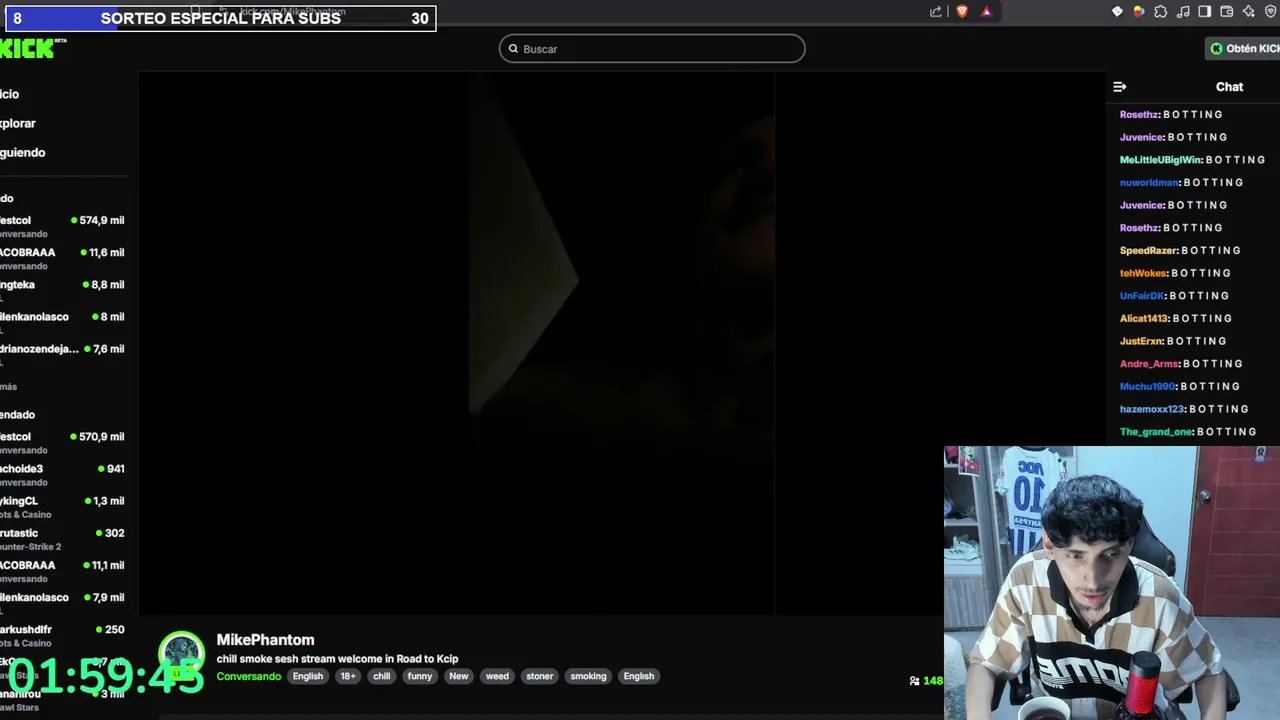Collapse the chat panel with arrow icon
This screenshot has width=1280, height=720.
click(x=1120, y=87)
